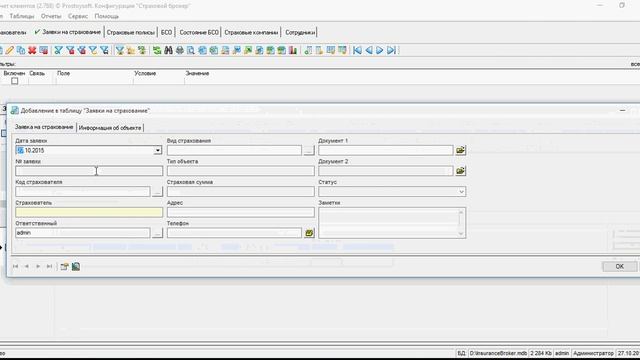The image size is (640, 360).
Task: Open the Таблицы menu
Action: [22, 16]
